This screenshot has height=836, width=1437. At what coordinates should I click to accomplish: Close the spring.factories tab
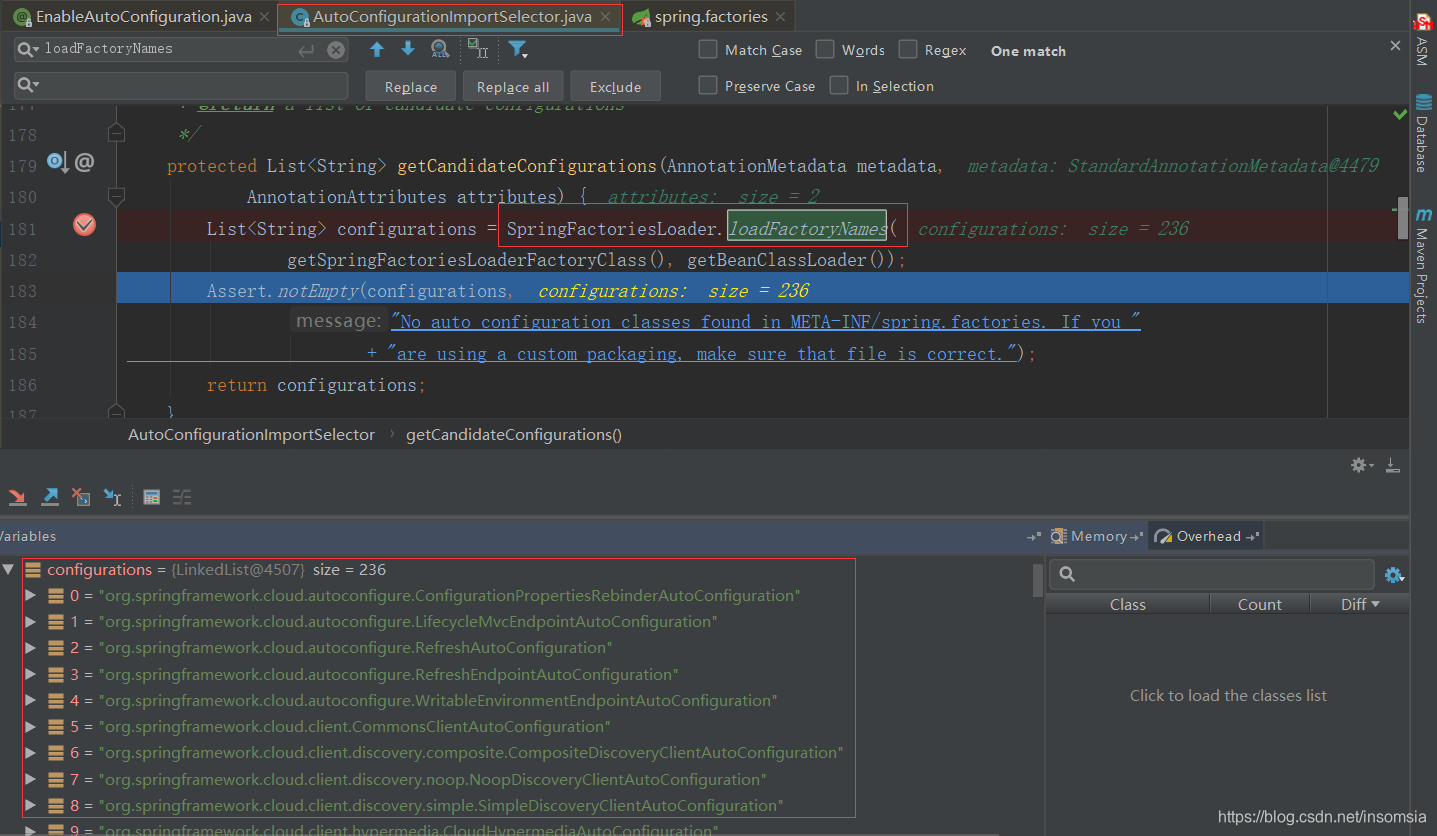coord(781,17)
